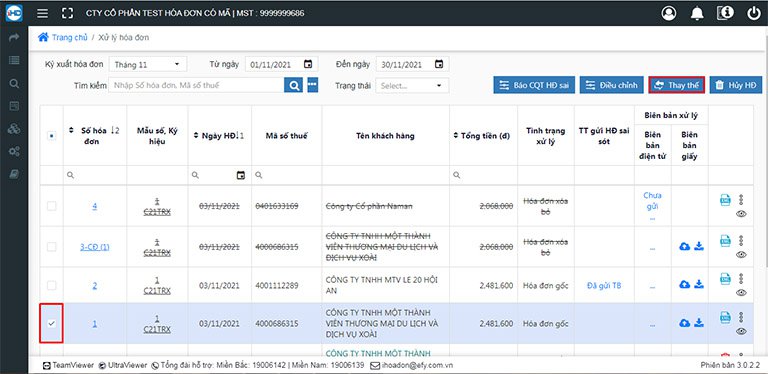
Task: Open the Trạng thái Select dropdown
Action: coord(412,85)
